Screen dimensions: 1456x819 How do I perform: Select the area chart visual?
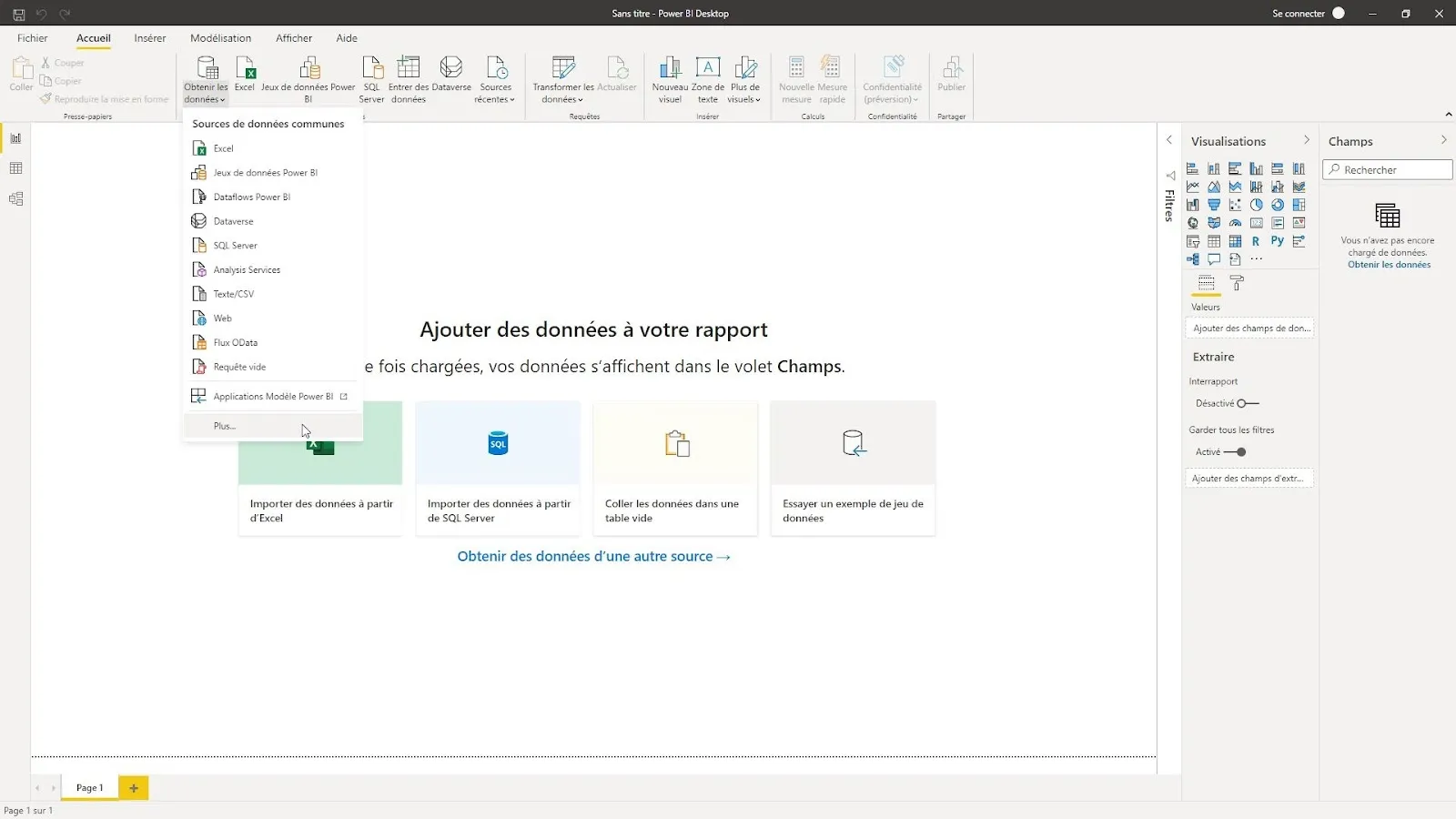tap(1214, 187)
